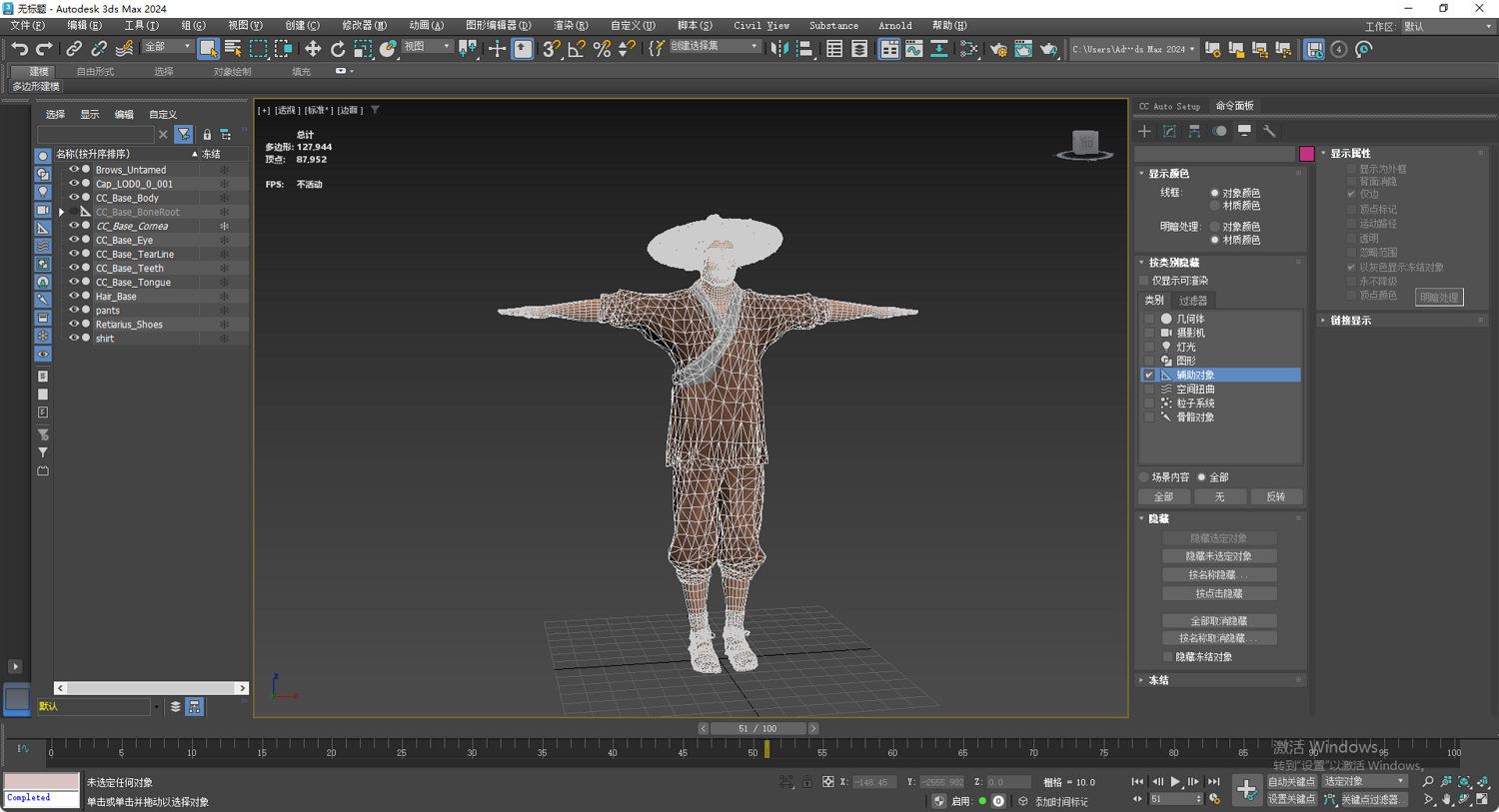The height and width of the screenshot is (812, 1499).
Task: Click the 隐藏未选定对象 button
Action: (1219, 556)
